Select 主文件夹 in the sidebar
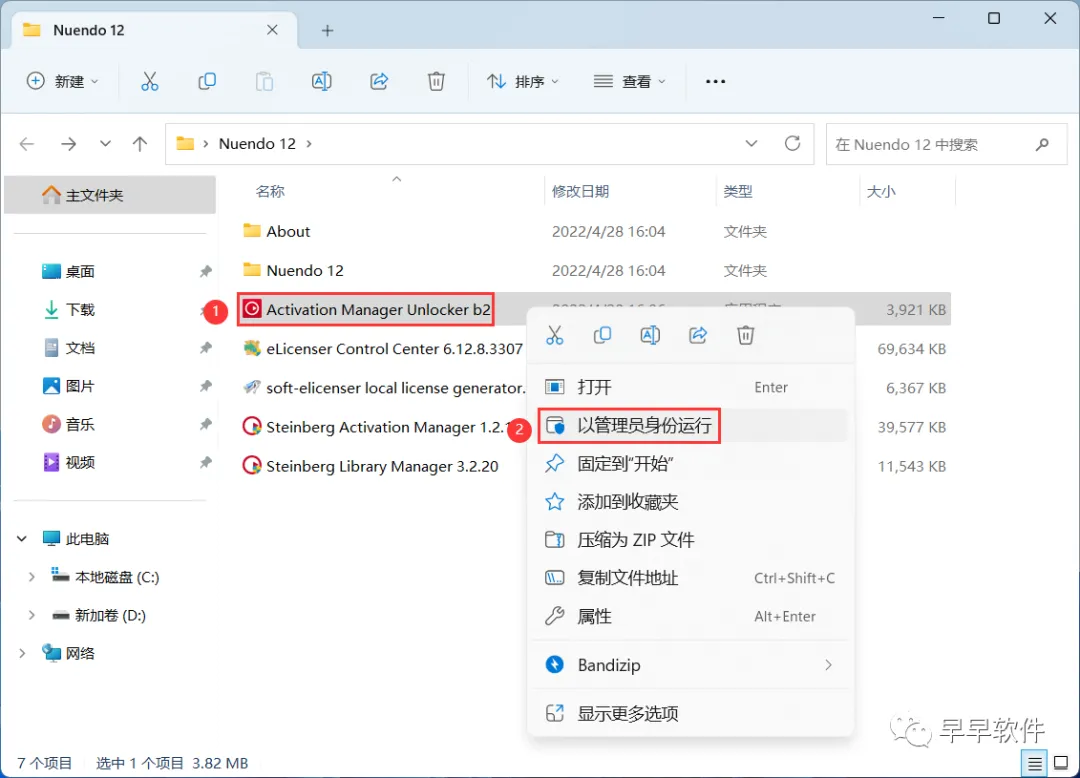This screenshot has height=778, width=1080. point(110,195)
